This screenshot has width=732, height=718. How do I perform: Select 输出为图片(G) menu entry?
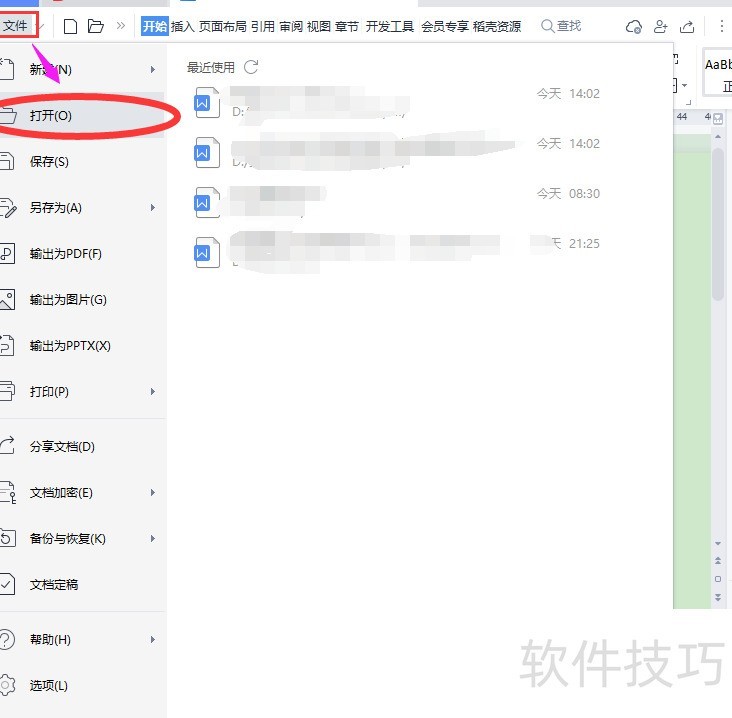click(82, 299)
